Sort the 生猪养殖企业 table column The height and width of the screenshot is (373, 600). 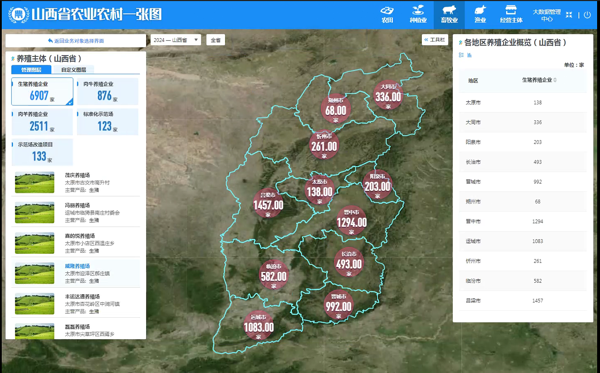tap(539, 80)
